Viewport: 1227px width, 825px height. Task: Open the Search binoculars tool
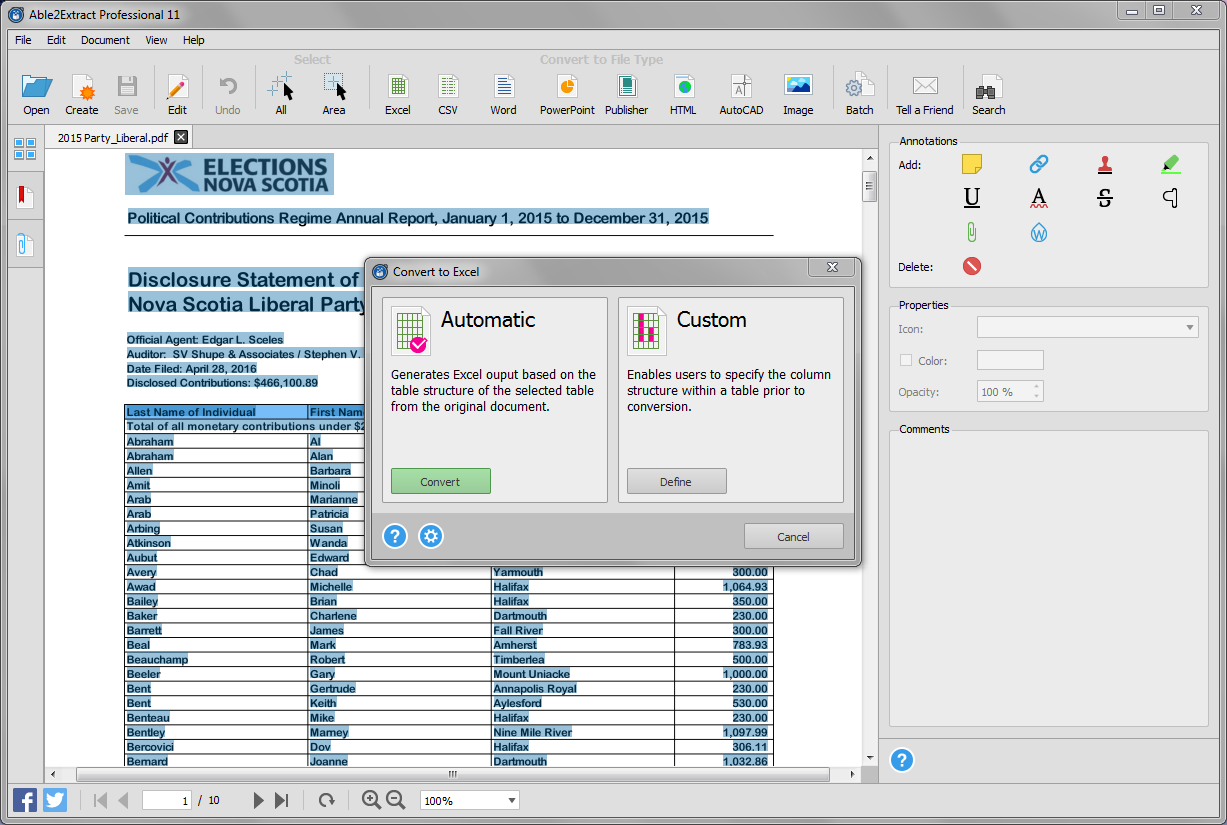pos(988,88)
